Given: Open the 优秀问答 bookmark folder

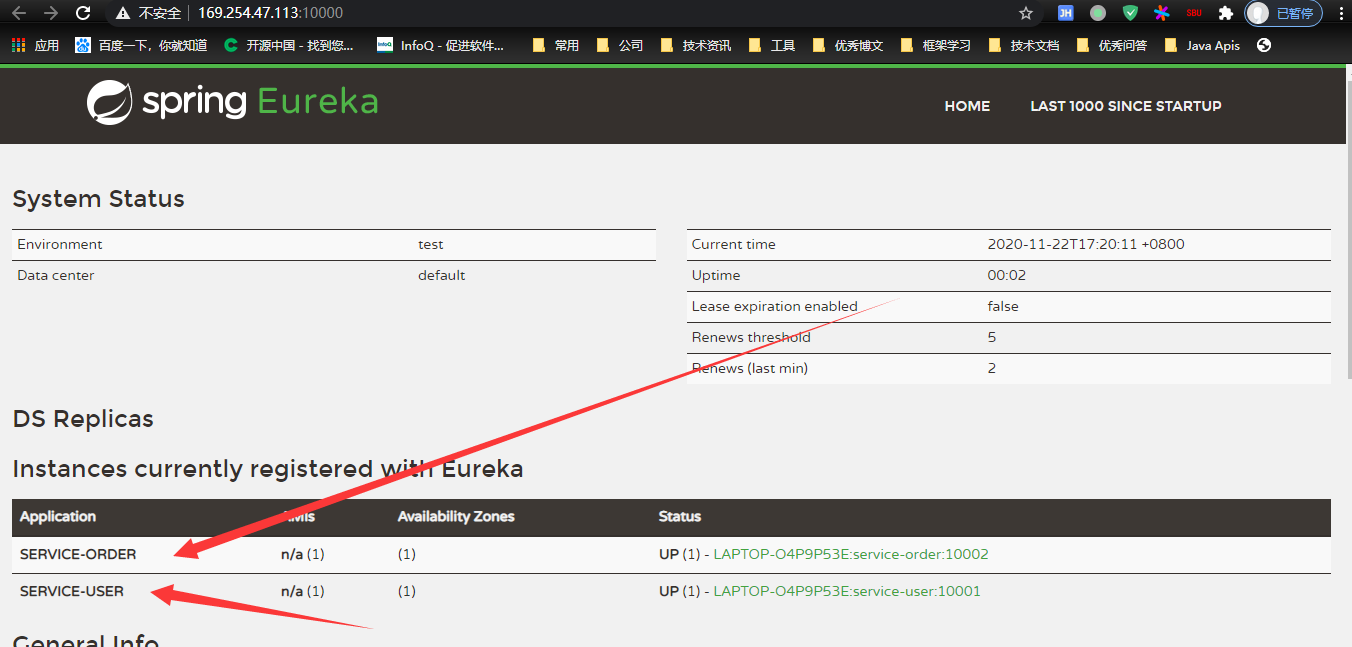Looking at the screenshot, I should pyautogui.click(x=1111, y=45).
